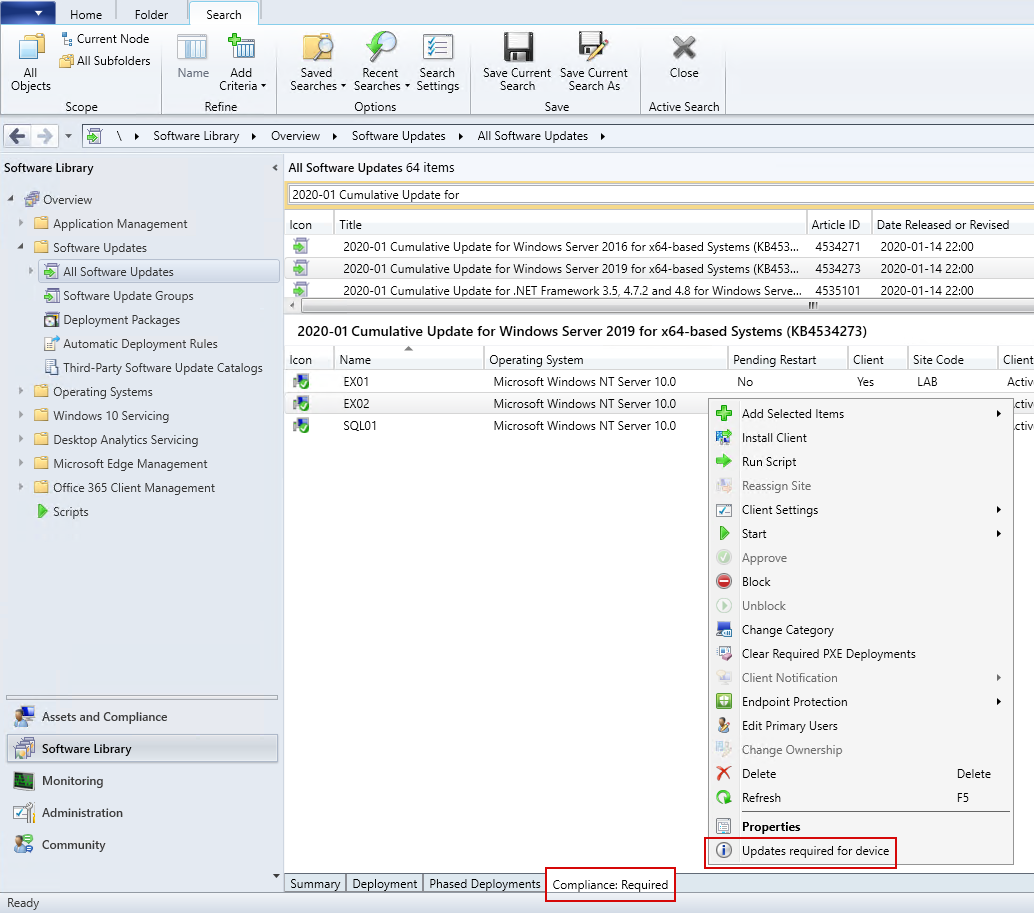Viewport: 1034px width, 913px height.
Task: Open the Compliance: Required bottom tab
Action: tap(610, 885)
